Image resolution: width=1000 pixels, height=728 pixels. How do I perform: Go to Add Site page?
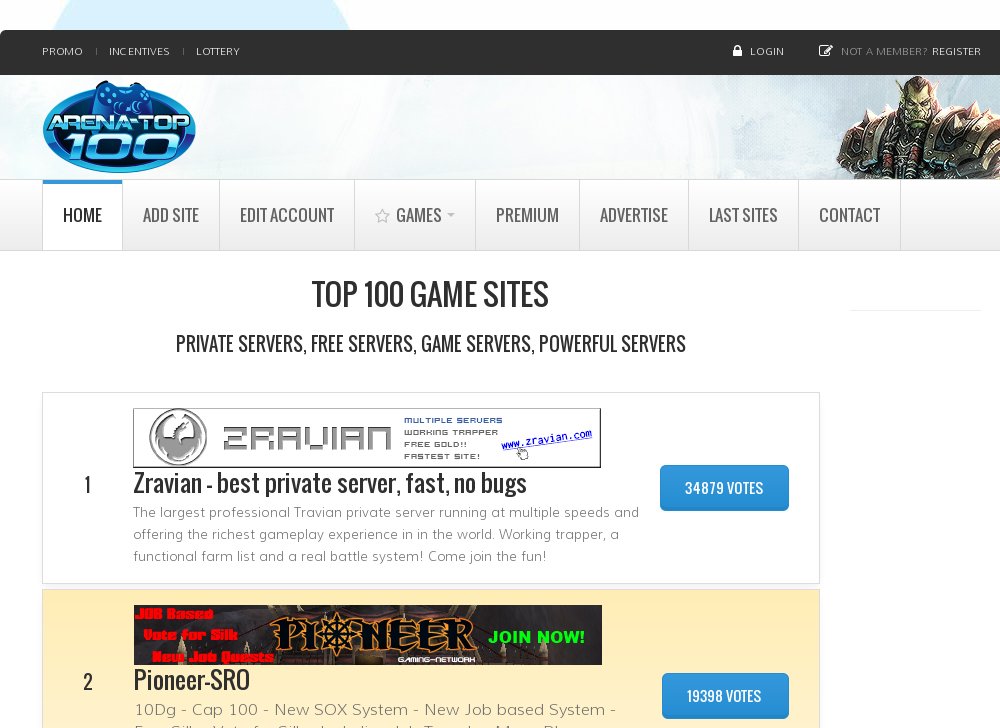coord(171,216)
